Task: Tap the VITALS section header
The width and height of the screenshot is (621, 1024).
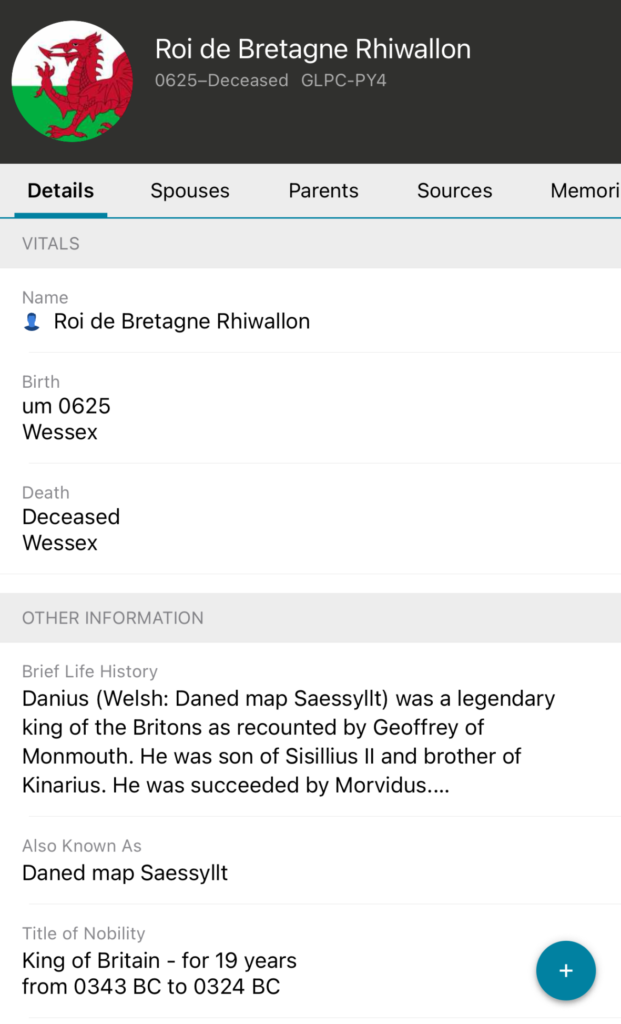Action: [x=51, y=243]
